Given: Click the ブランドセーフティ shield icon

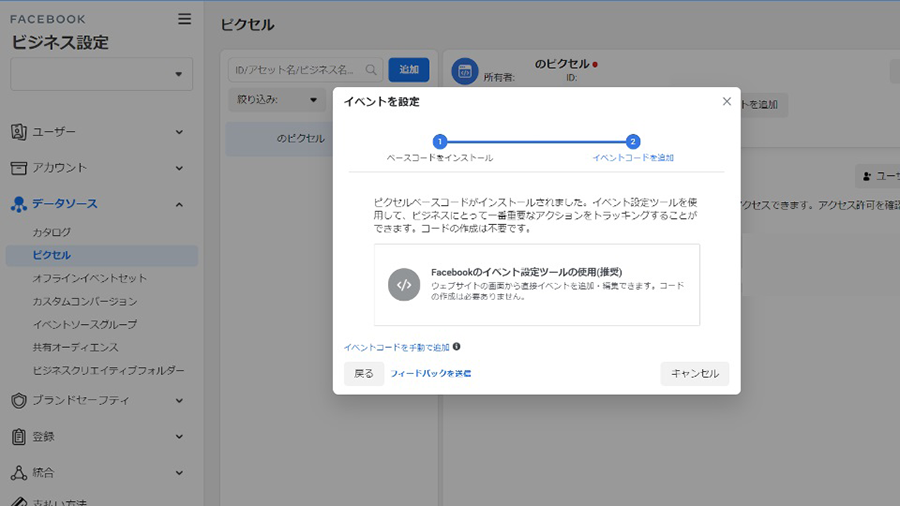Looking at the screenshot, I should pyautogui.click(x=18, y=400).
